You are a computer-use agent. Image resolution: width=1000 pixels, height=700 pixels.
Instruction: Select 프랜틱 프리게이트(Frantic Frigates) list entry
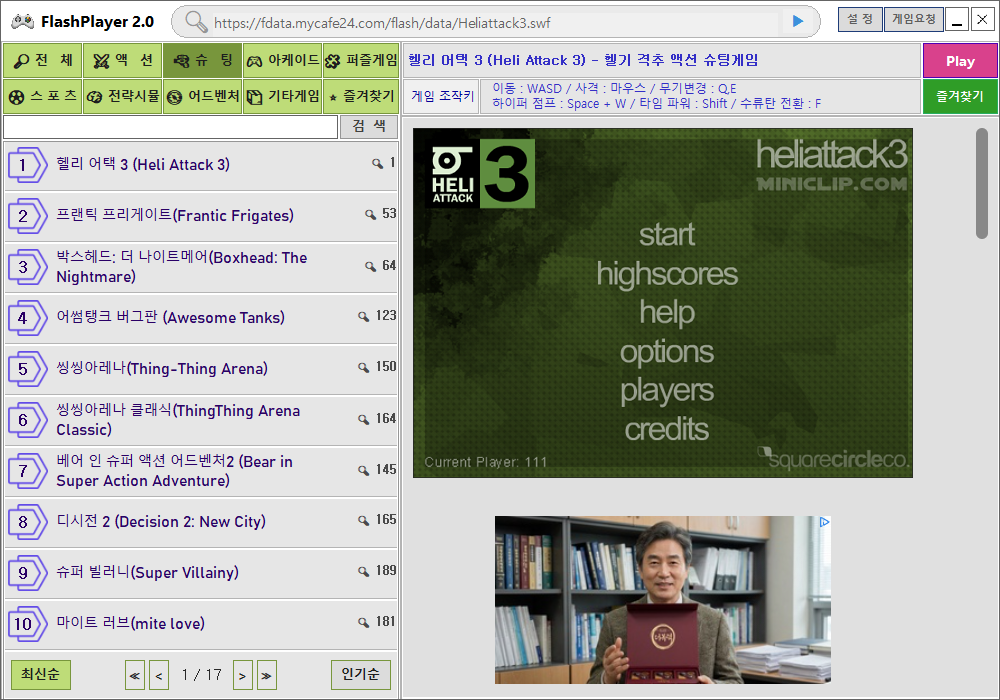[201, 217]
